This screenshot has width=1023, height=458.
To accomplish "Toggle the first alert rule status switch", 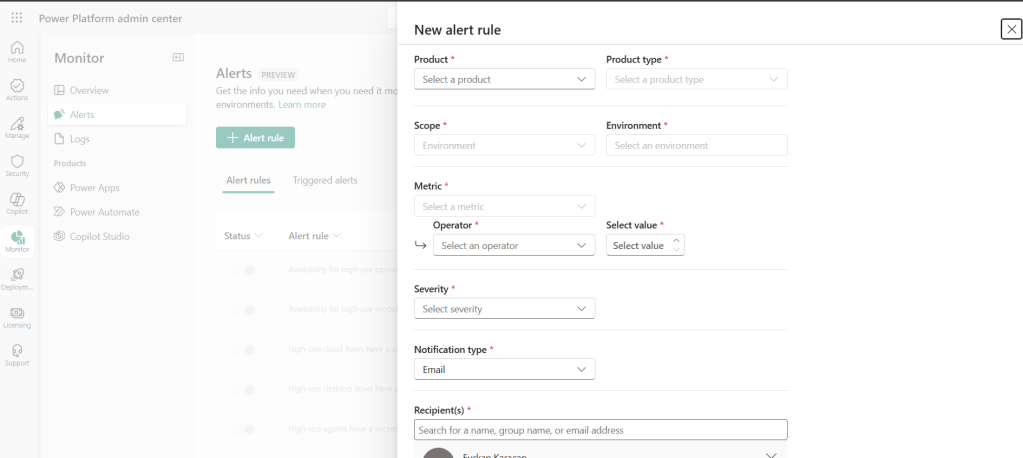I will [243, 270].
